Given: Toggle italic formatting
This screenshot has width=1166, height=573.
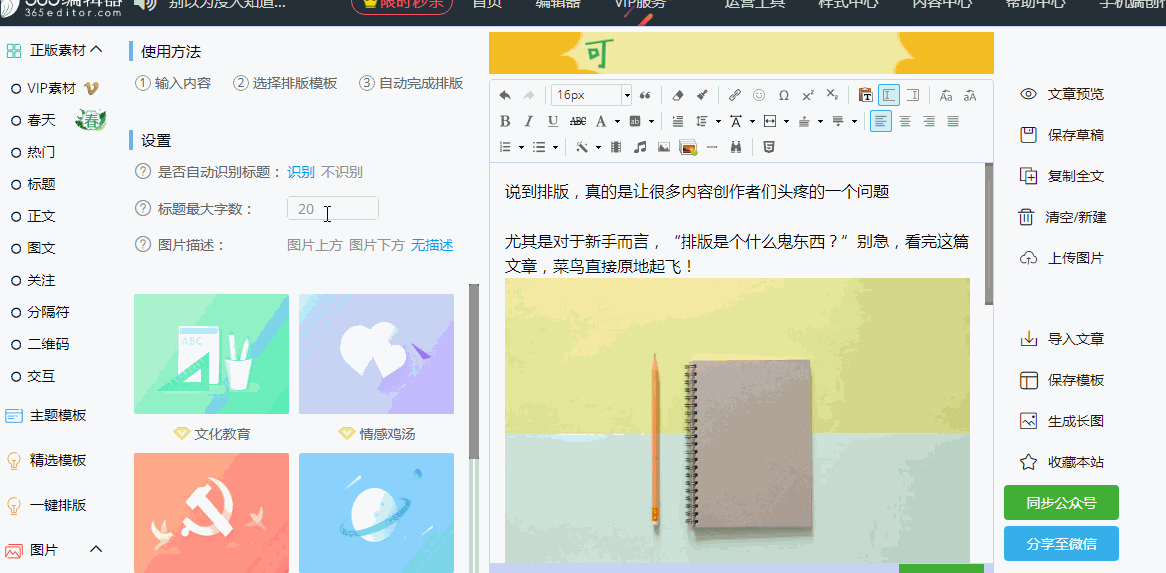Looking at the screenshot, I should [529, 121].
